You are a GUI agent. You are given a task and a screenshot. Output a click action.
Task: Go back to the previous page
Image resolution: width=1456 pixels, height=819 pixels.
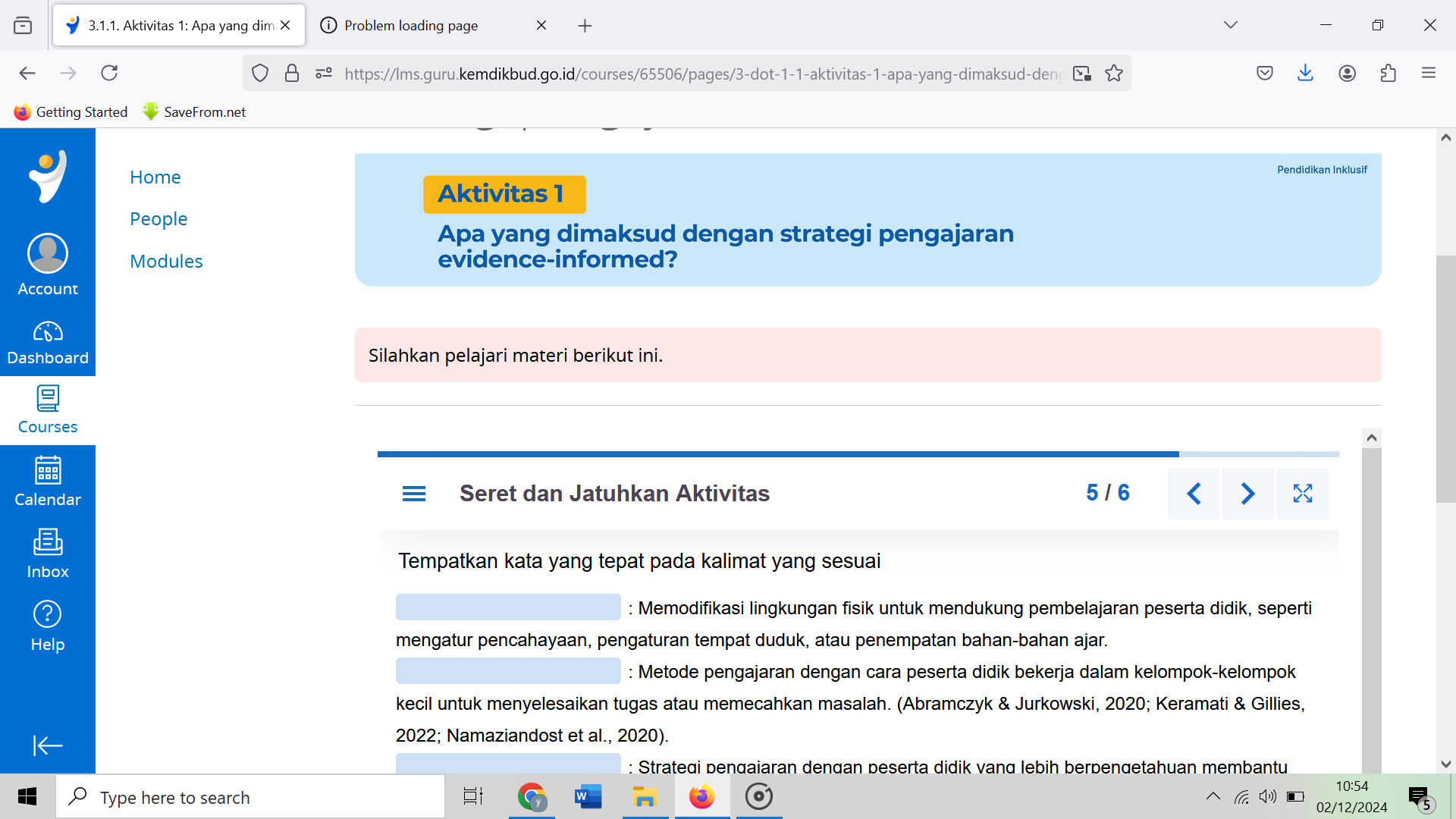27,73
